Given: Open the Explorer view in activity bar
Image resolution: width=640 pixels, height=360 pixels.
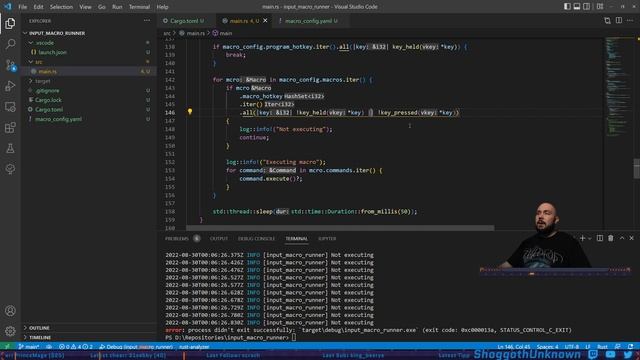Looking at the screenshot, I should pos(10,24).
